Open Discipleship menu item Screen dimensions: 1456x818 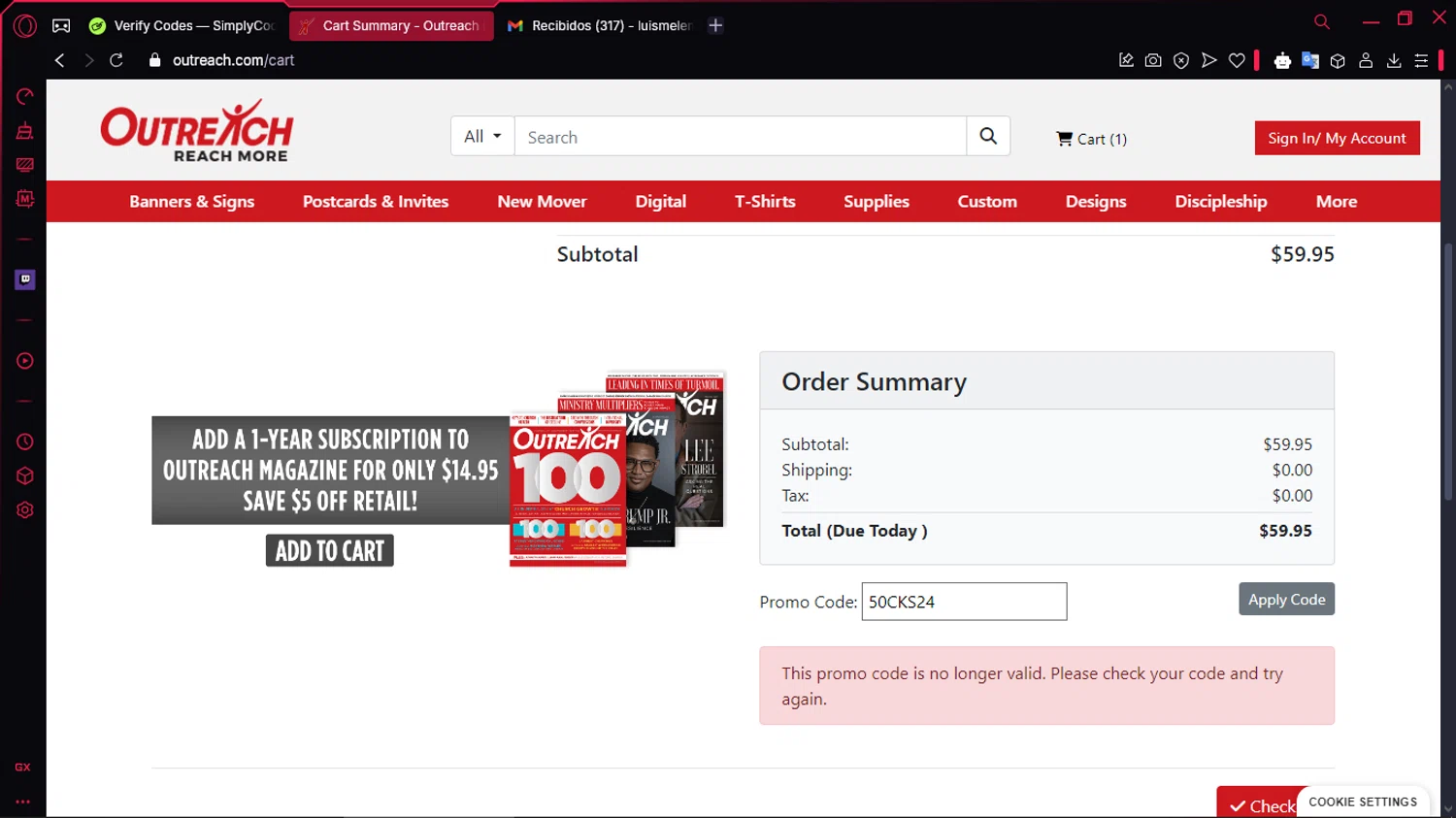pyautogui.click(x=1221, y=202)
